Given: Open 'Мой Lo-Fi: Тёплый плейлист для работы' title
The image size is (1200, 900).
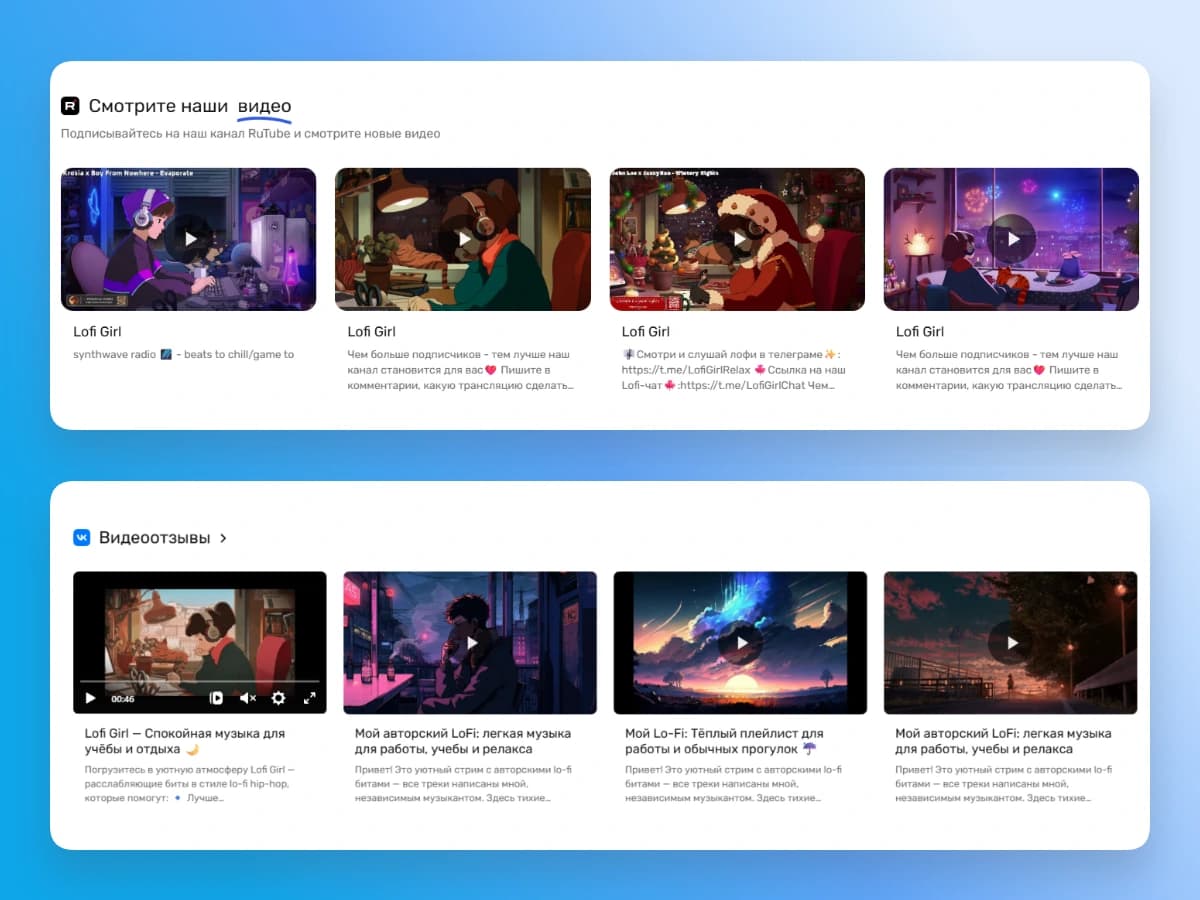Looking at the screenshot, I should 725,741.
